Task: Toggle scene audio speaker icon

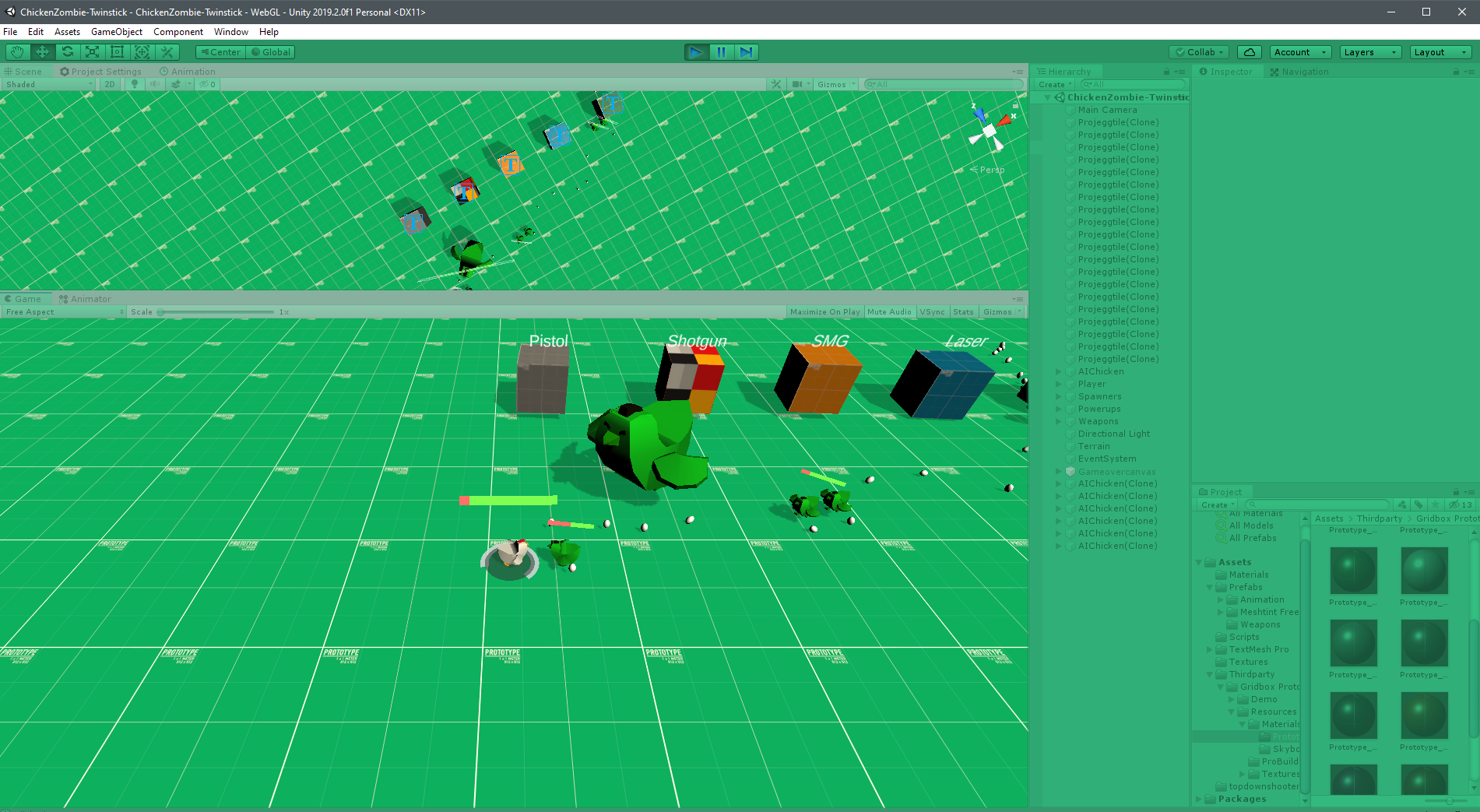Action: [x=154, y=84]
